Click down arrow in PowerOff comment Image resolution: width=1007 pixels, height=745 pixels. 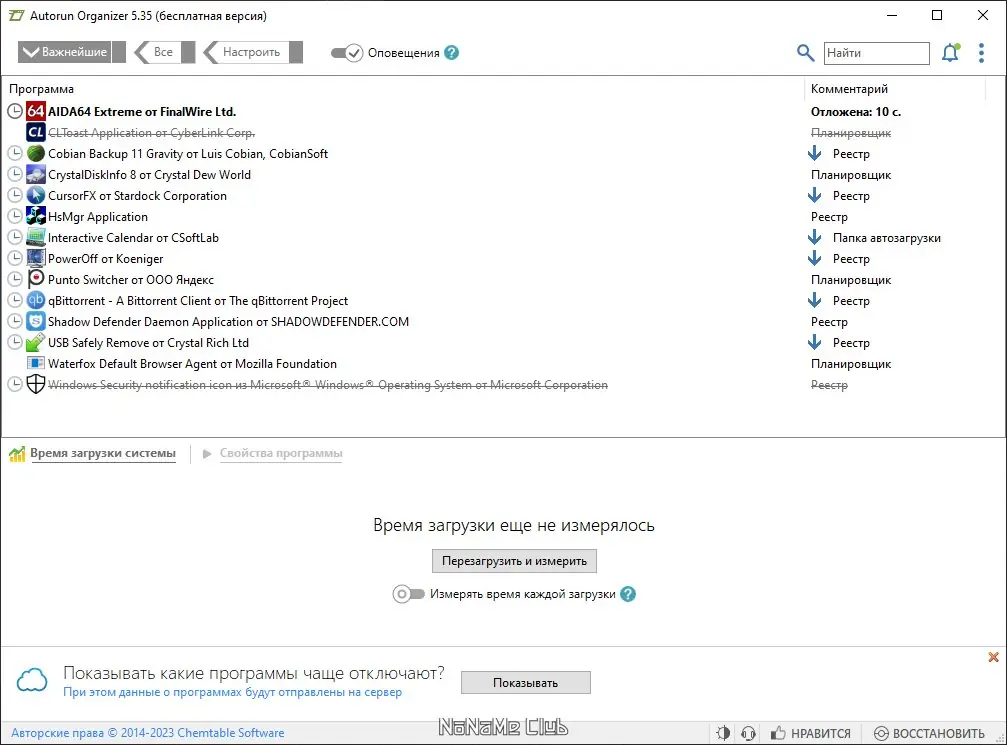tap(814, 258)
